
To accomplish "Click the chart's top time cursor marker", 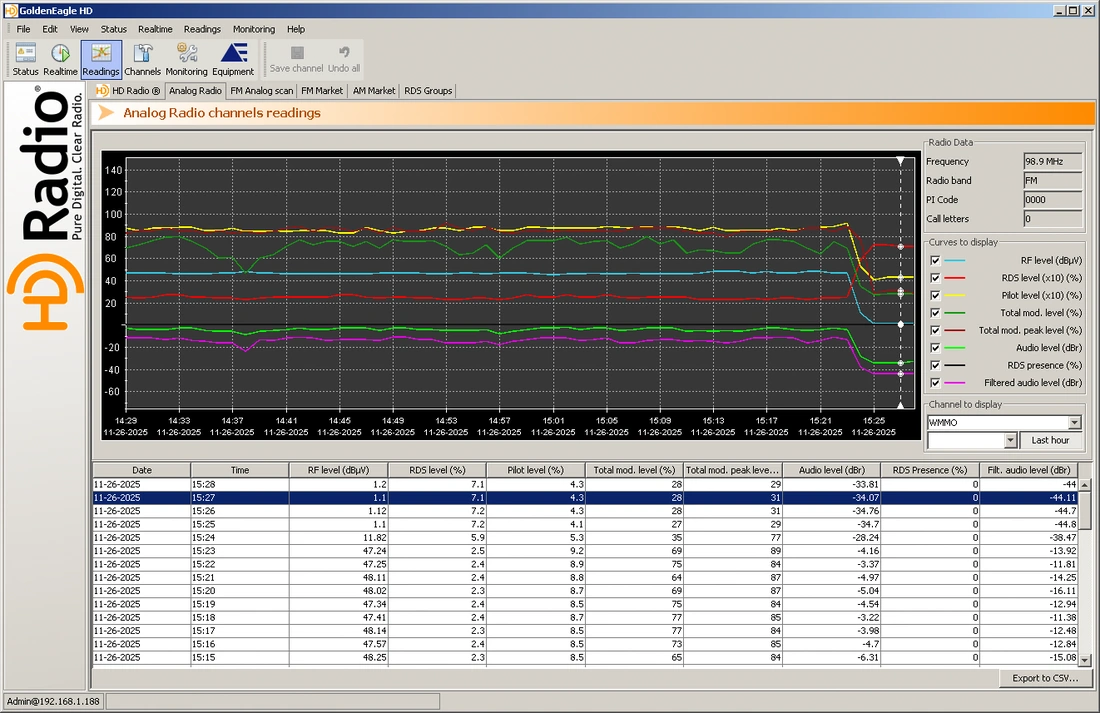I will [901, 160].
